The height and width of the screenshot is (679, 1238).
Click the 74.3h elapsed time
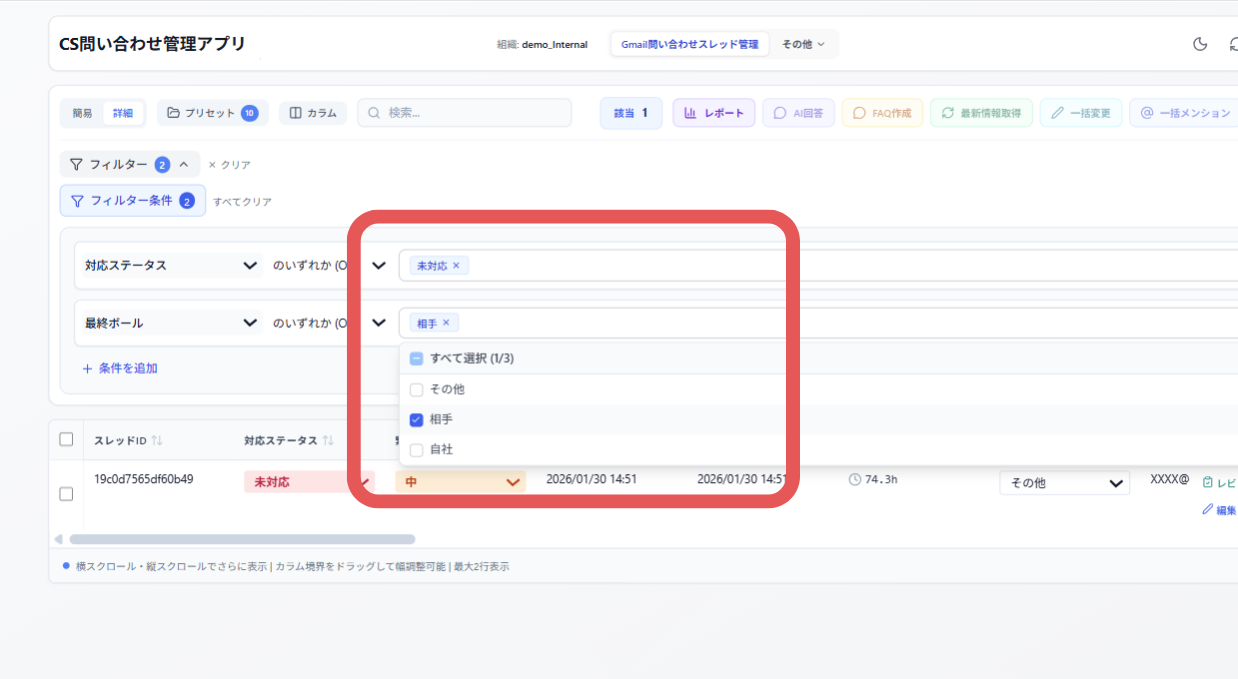[x=873, y=479]
